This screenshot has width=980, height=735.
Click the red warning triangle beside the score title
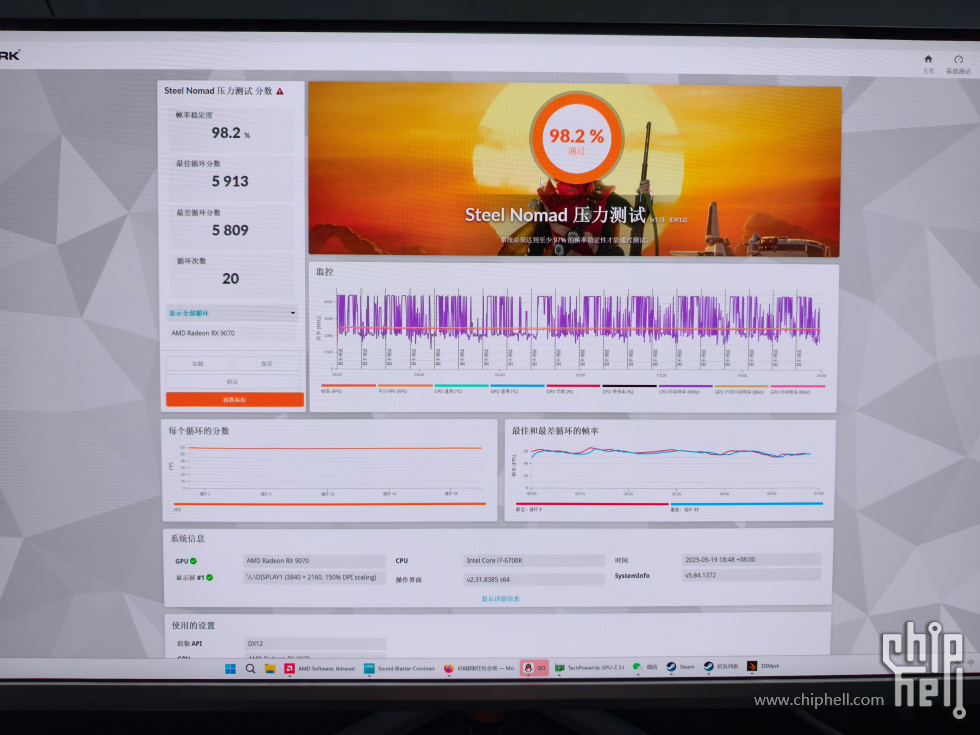pyautogui.click(x=280, y=91)
